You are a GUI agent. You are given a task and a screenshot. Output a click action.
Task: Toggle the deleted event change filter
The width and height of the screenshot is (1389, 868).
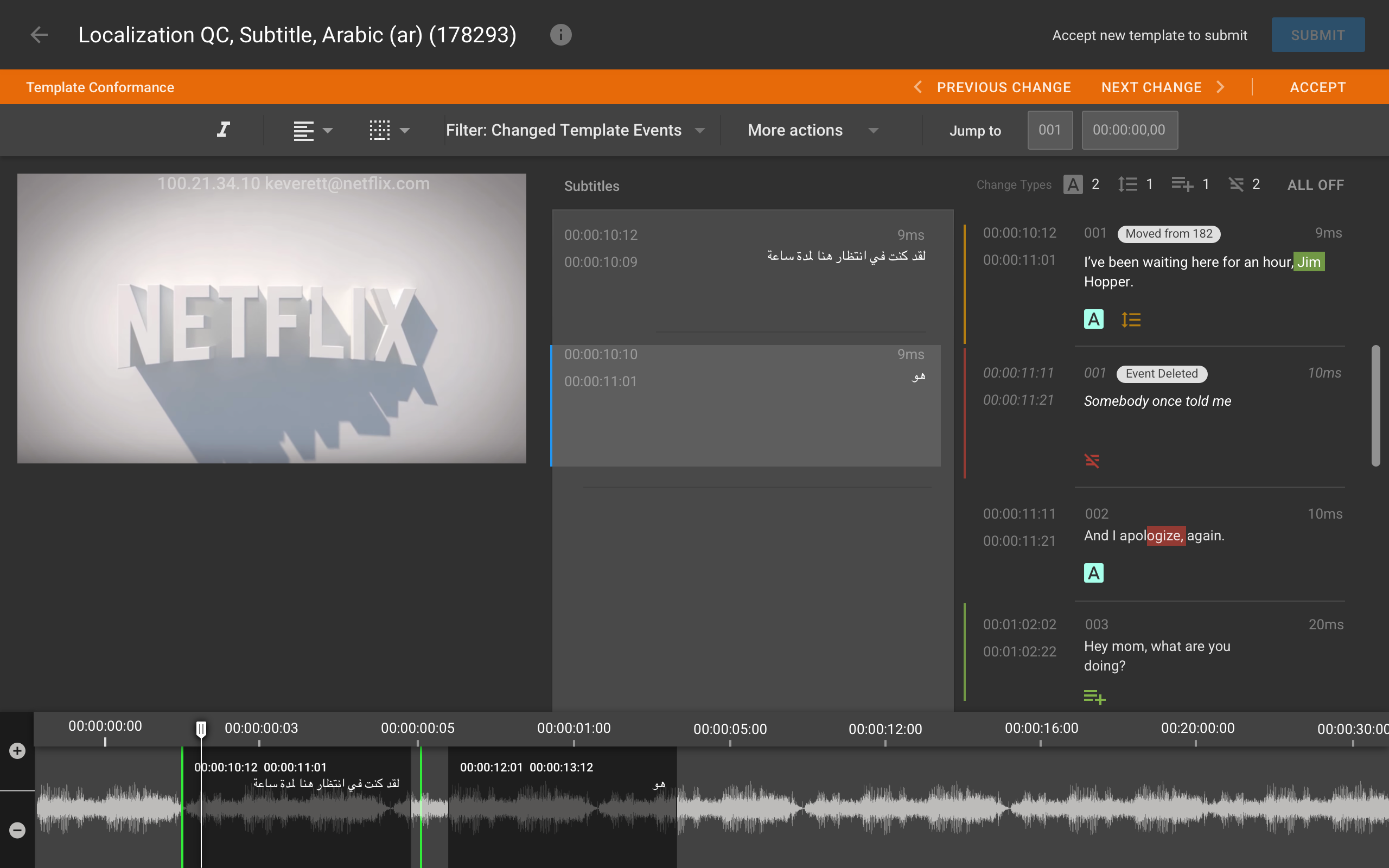pos(1236,184)
